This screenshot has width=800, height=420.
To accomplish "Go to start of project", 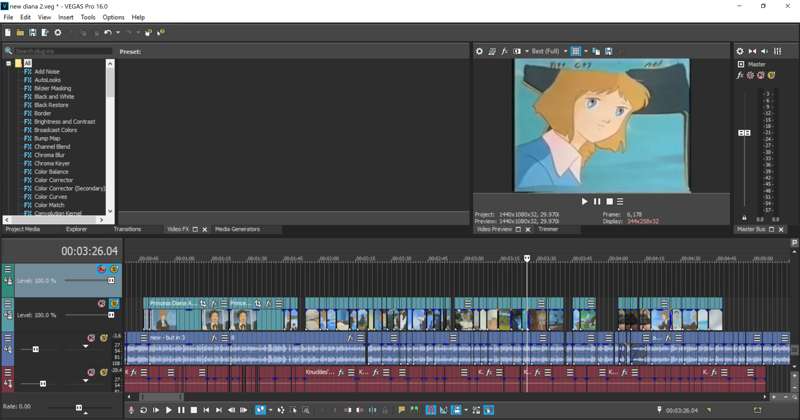I will (206, 410).
